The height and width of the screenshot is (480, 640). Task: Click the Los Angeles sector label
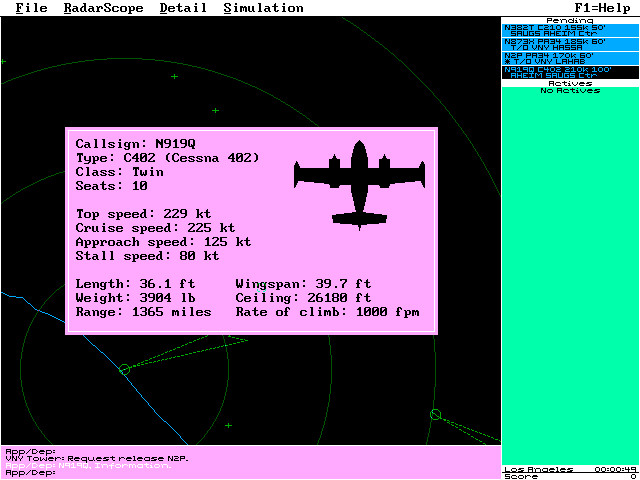point(538,469)
